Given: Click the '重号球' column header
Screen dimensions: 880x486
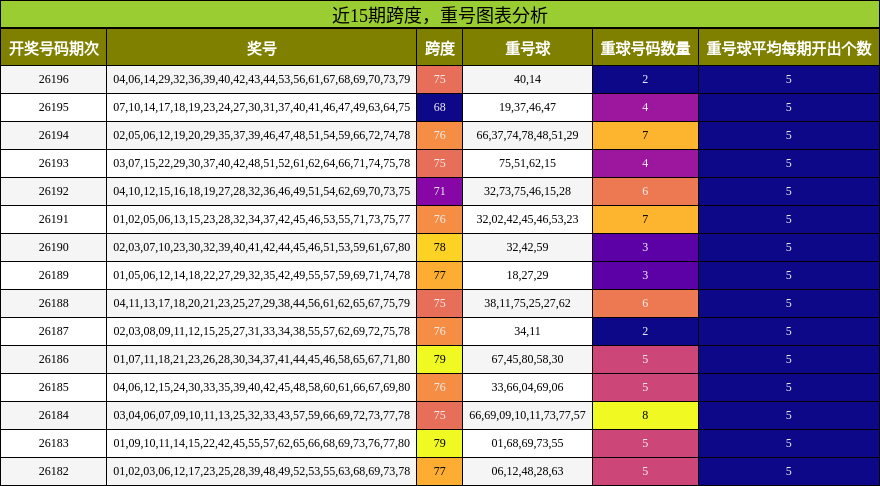Looking at the screenshot, I should (x=528, y=48).
